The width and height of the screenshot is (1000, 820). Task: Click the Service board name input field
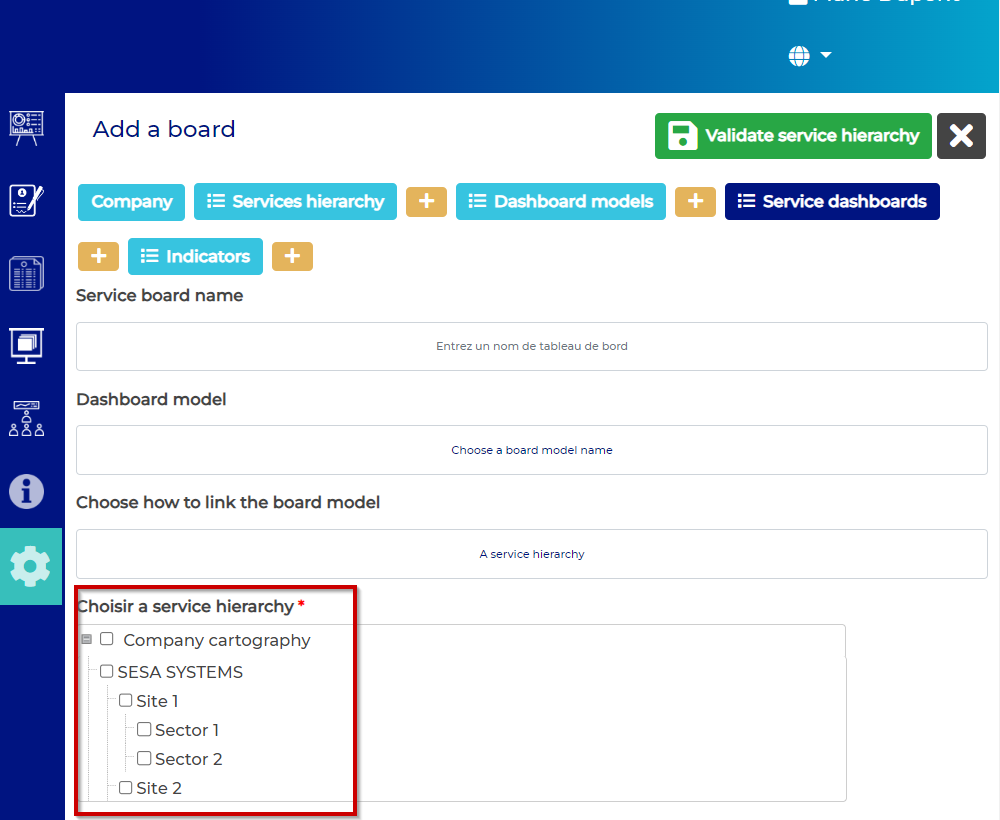531,346
